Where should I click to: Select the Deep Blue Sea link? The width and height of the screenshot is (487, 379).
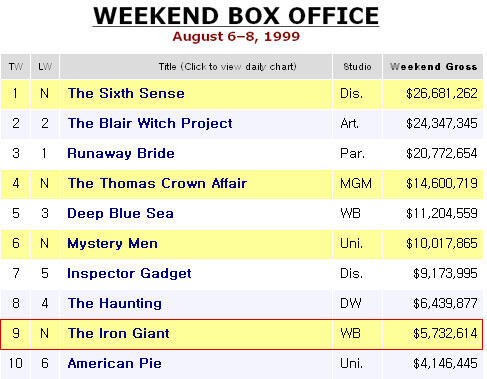coord(121,213)
